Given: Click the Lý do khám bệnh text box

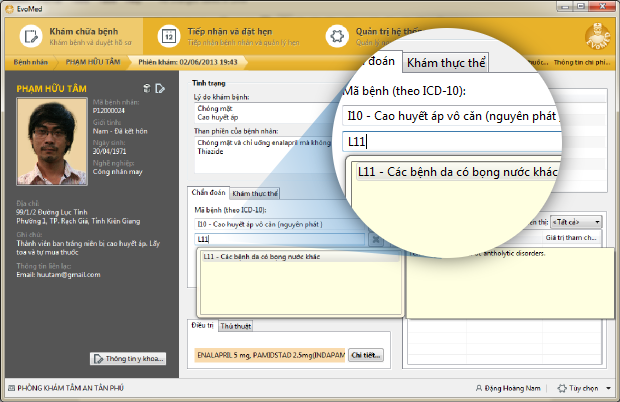Looking at the screenshot, I should pyautogui.click(x=265, y=113).
